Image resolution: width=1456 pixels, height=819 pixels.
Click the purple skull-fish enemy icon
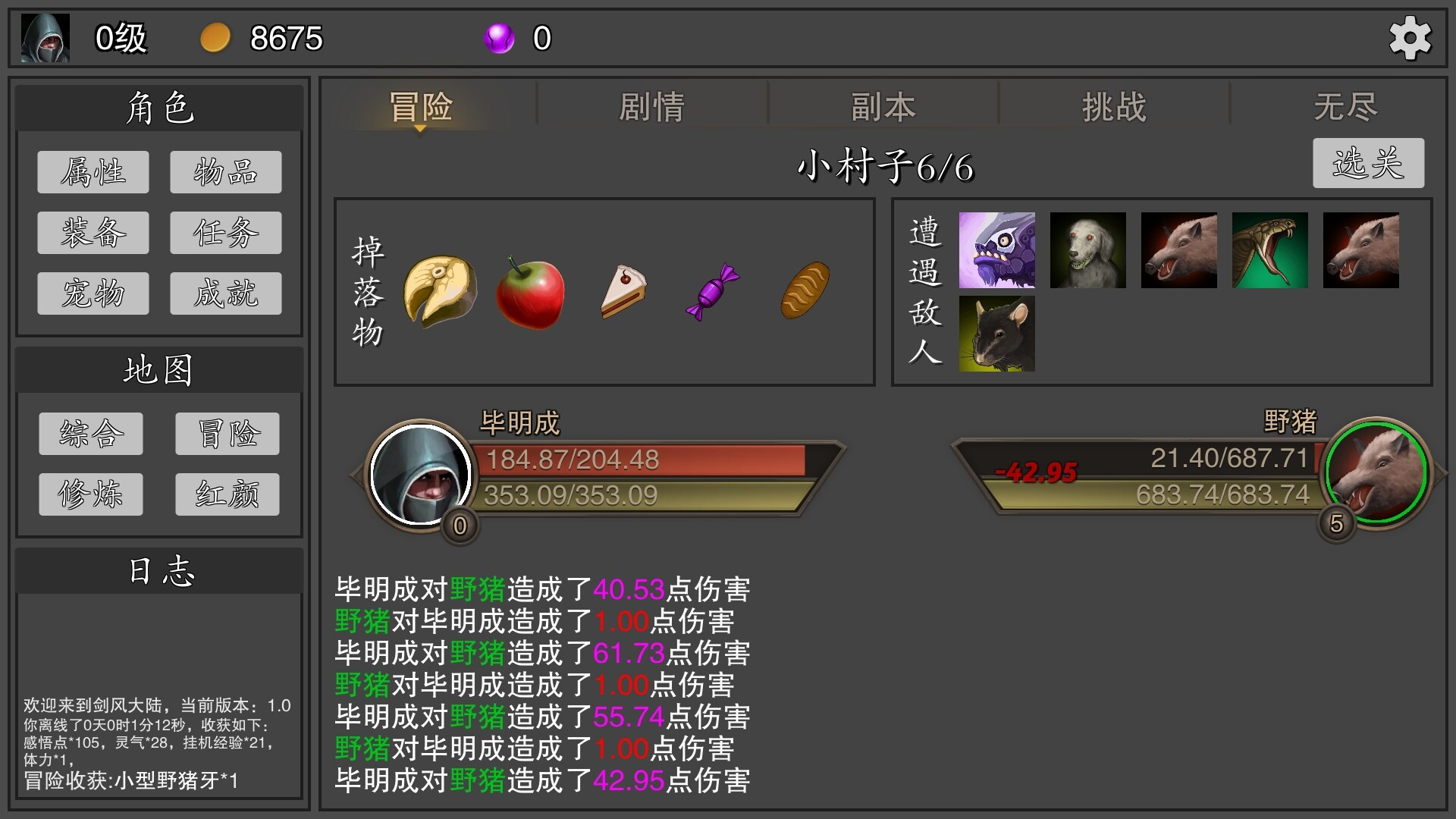[997, 250]
